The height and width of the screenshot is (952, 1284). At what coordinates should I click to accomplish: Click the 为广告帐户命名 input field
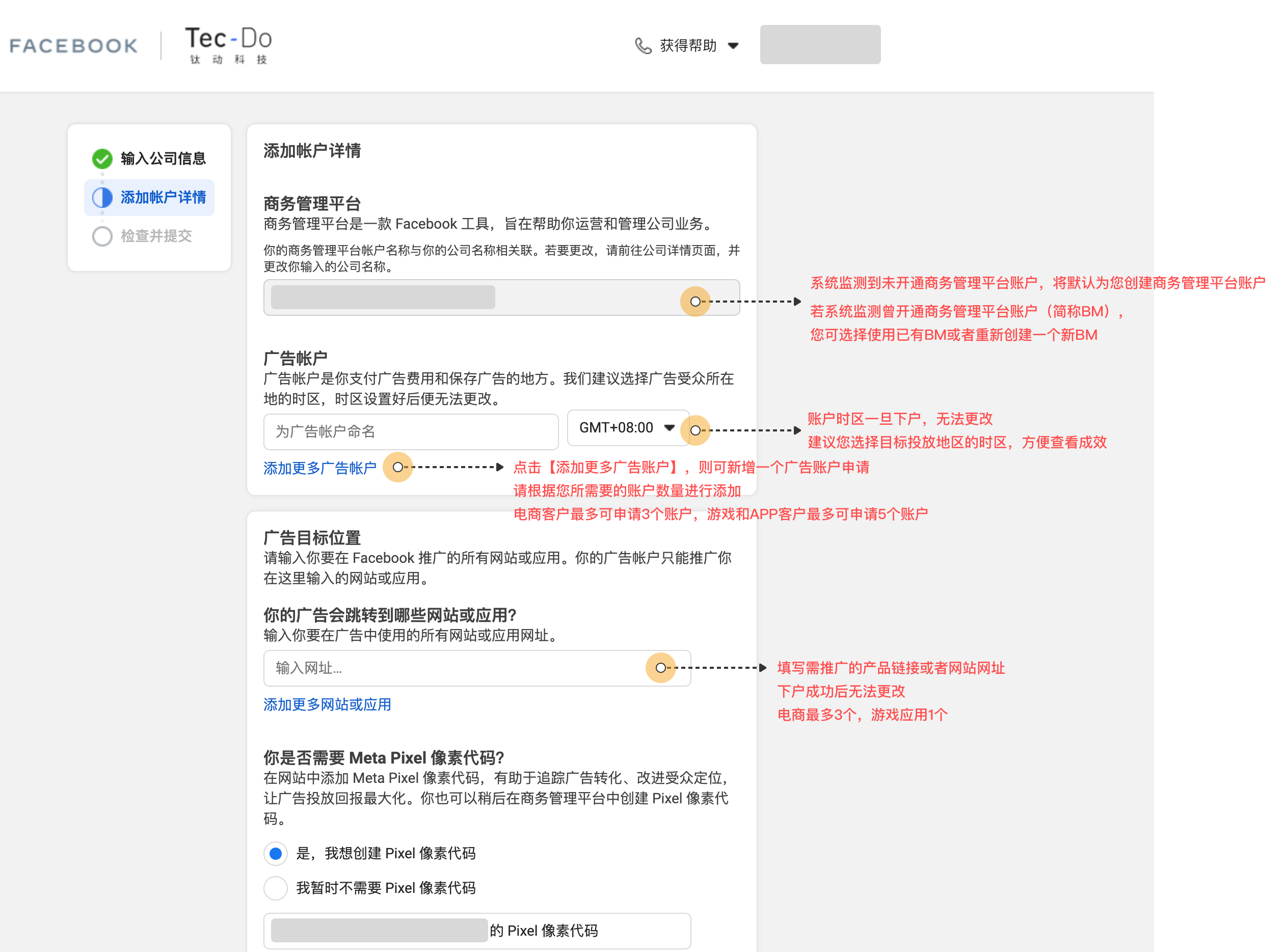click(410, 431)
